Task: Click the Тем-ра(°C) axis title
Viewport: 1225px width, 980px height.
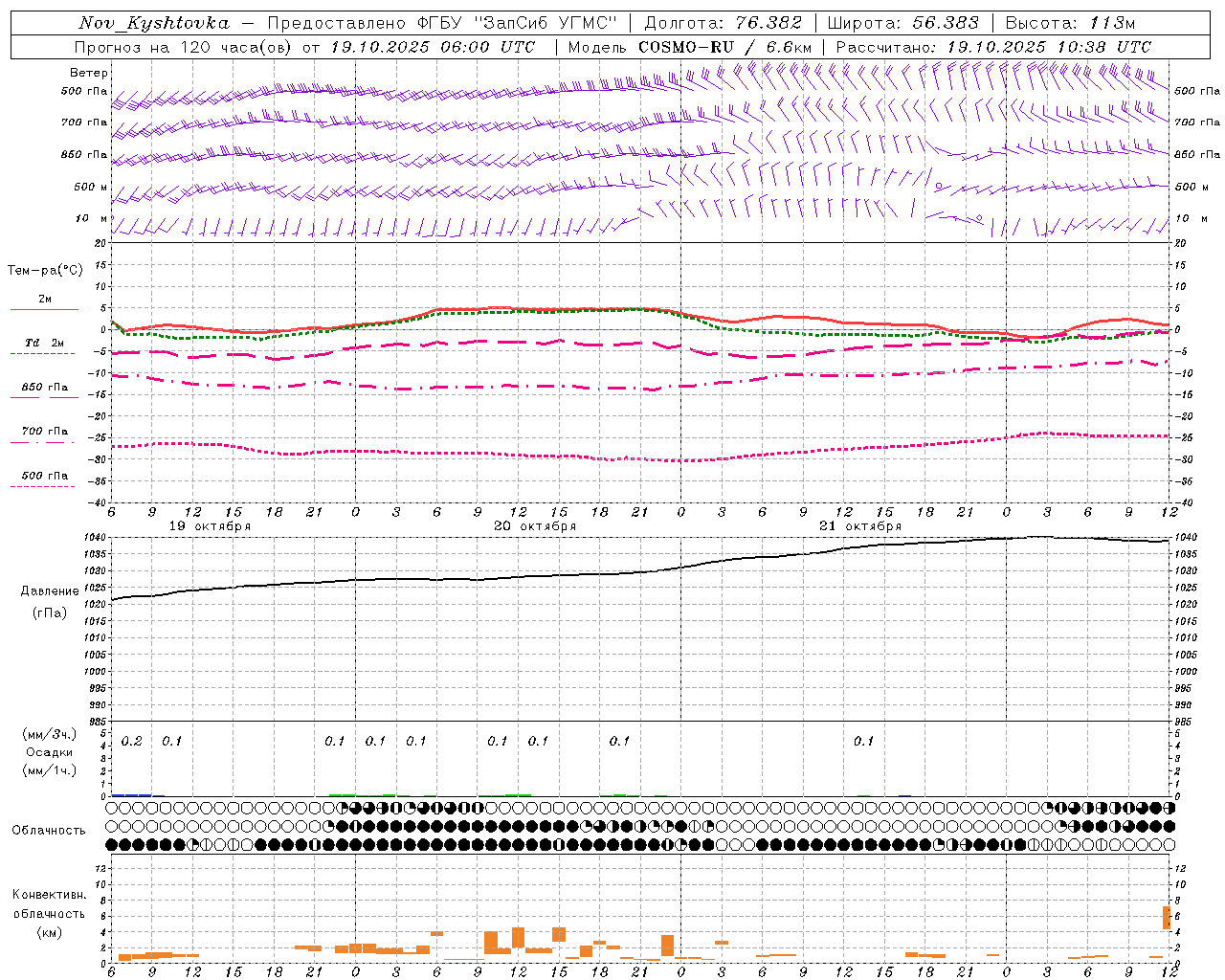Action: click(x=45, y=271)
